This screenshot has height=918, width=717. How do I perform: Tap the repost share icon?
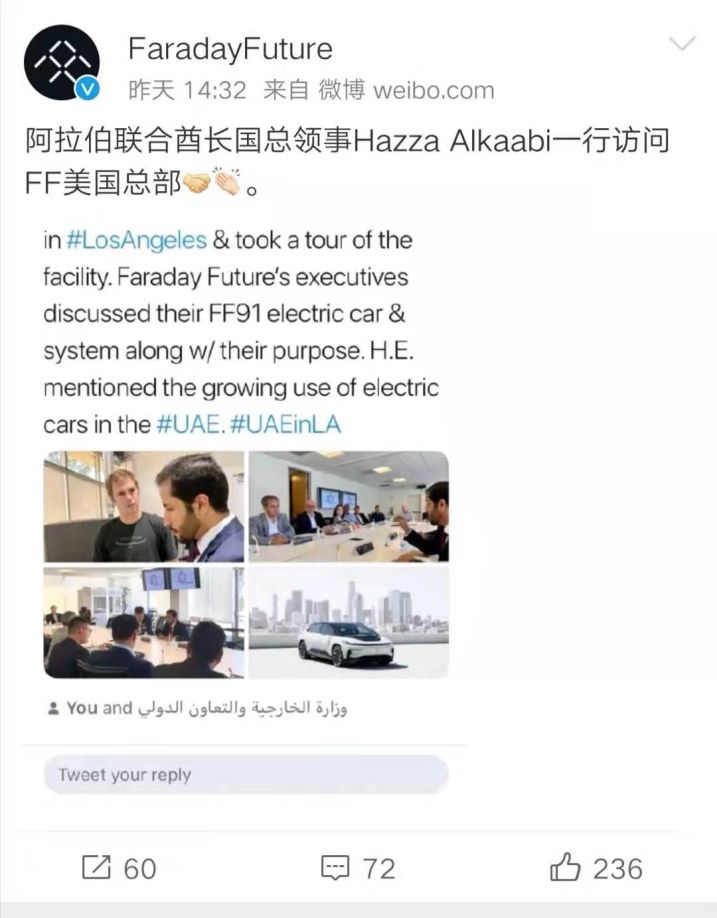(x=96, y=868)
